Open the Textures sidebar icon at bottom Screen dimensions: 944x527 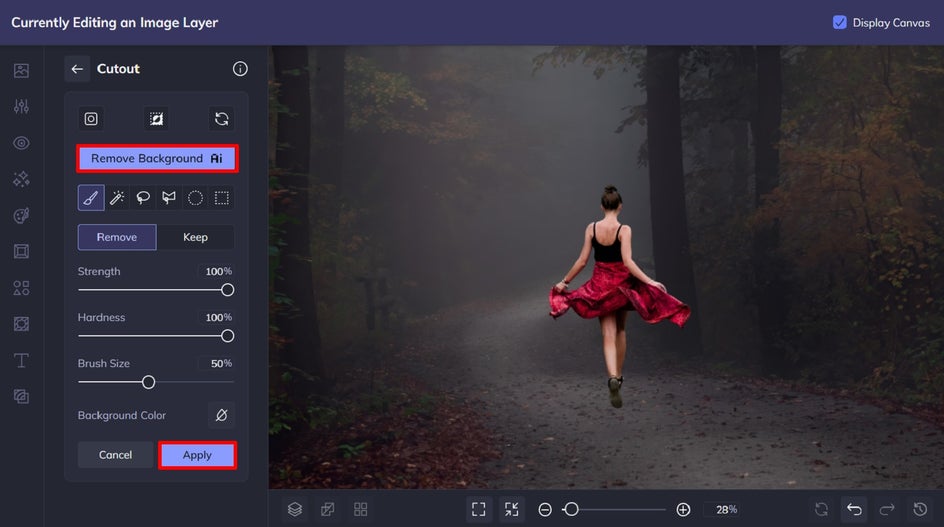tap(21, 396)
